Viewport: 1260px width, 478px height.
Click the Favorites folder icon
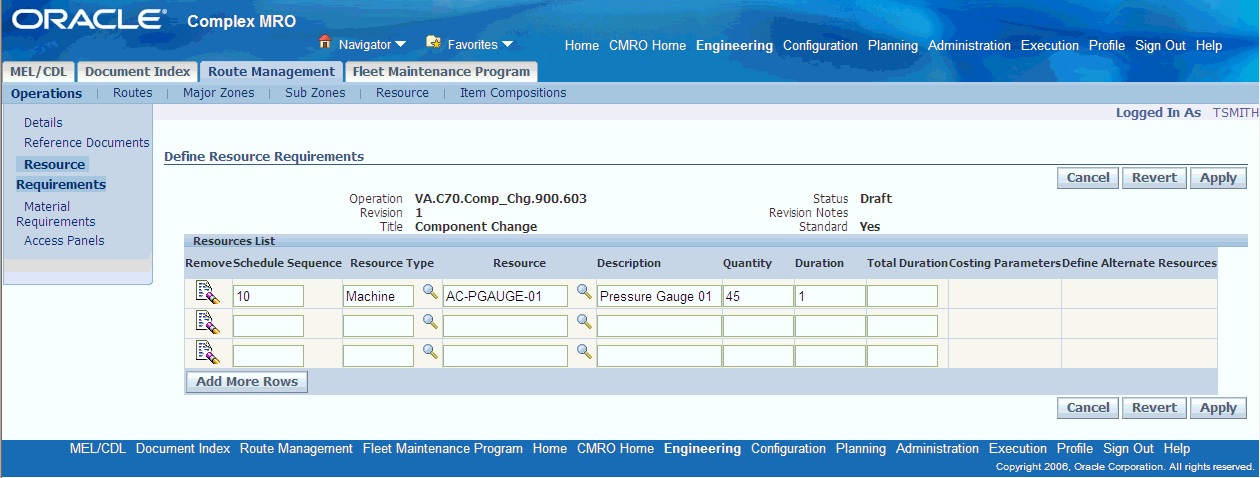coord(434,42)
